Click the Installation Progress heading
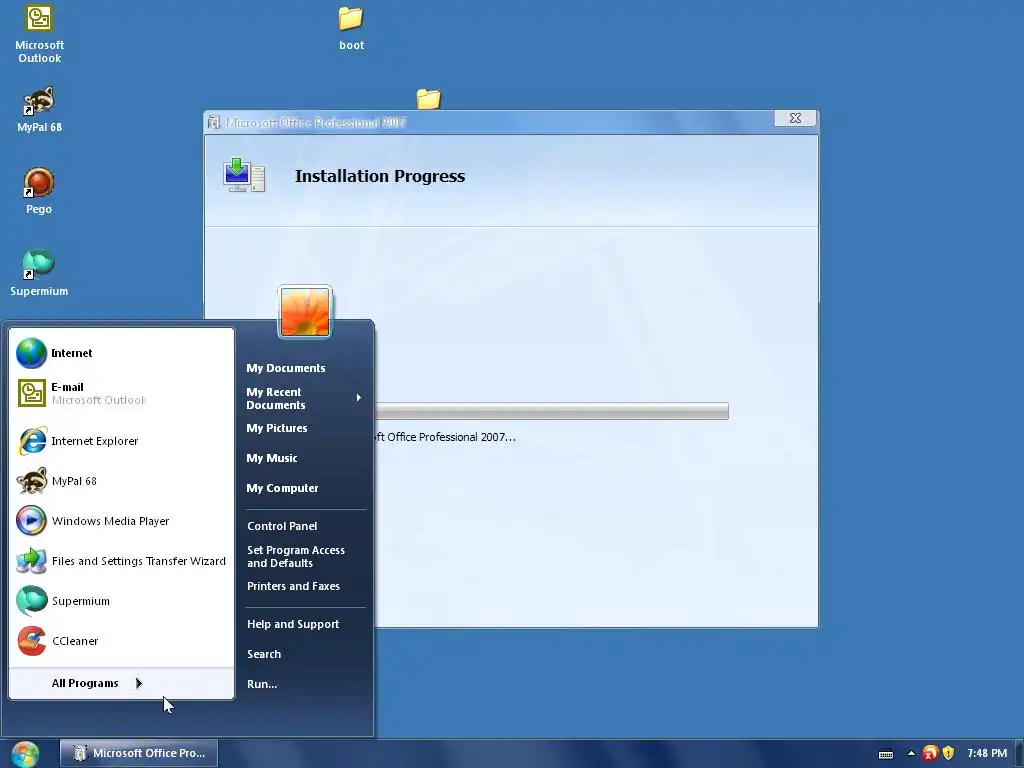The width and height of the screenshot is (1024, 768). pyautogui.click(x=380, y=176)
